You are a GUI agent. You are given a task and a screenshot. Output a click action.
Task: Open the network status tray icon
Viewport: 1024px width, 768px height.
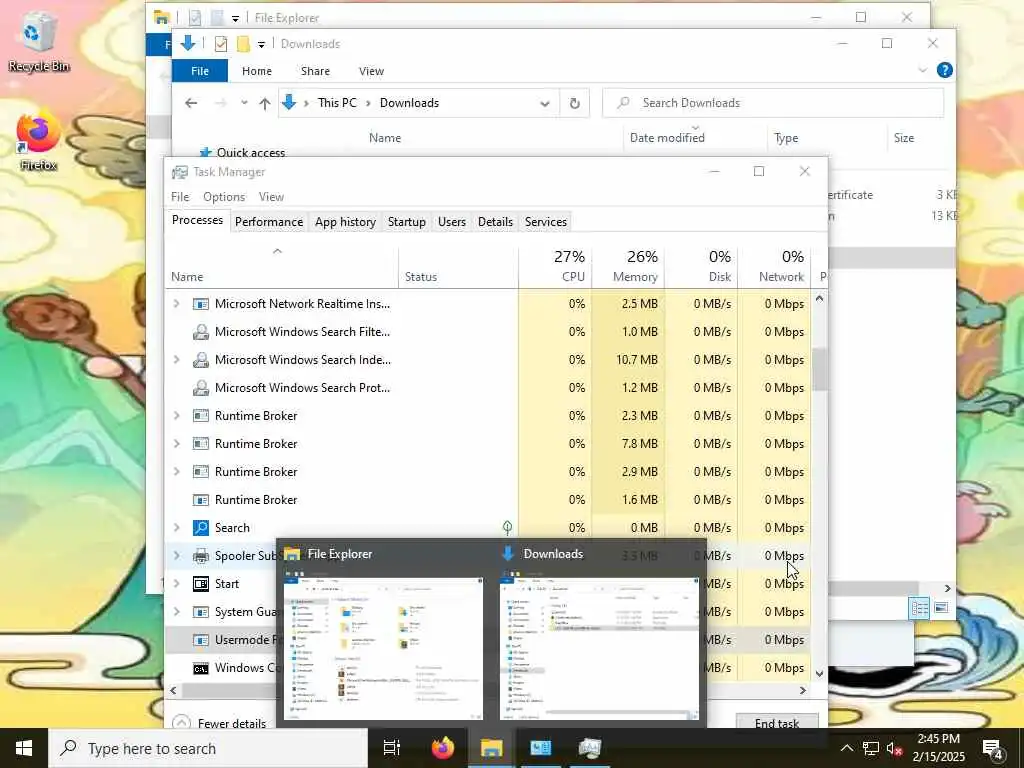[x=871, y=748]
